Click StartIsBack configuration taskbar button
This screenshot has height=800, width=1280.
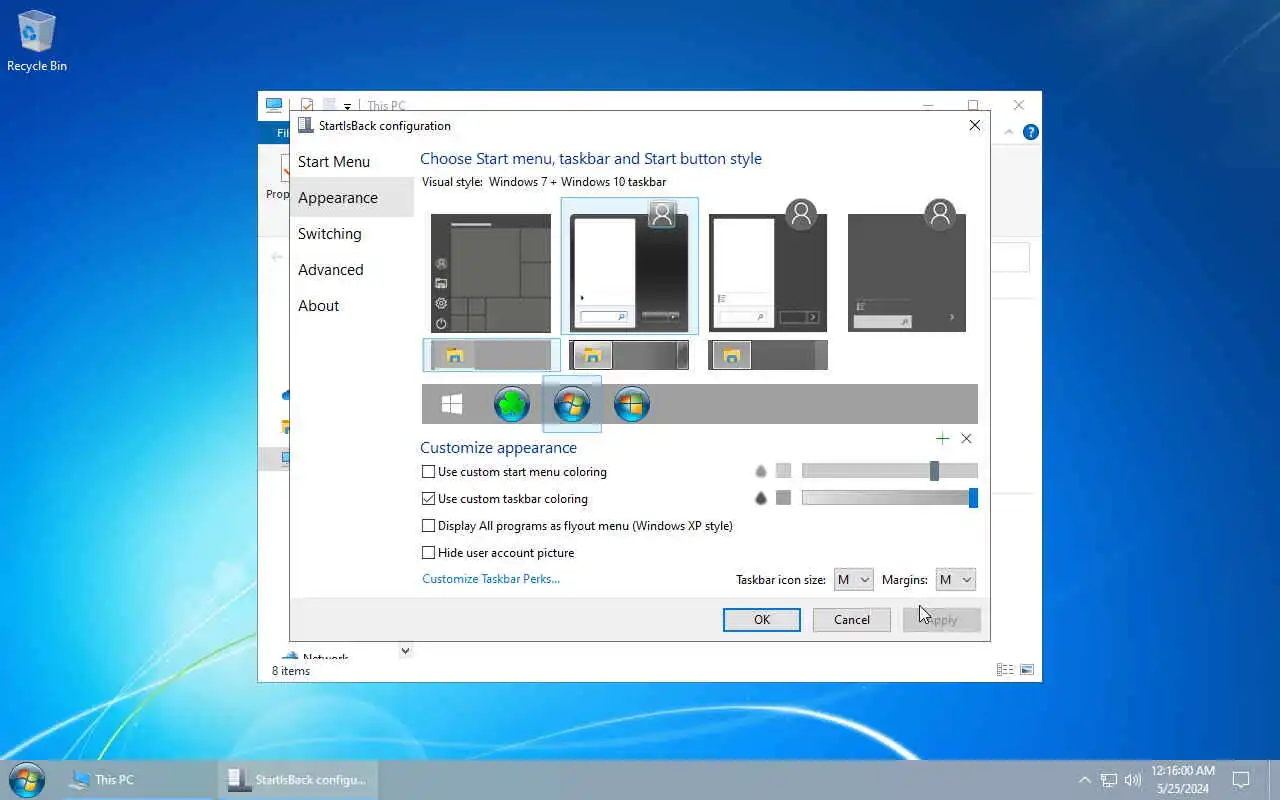[x=298, y=779]
